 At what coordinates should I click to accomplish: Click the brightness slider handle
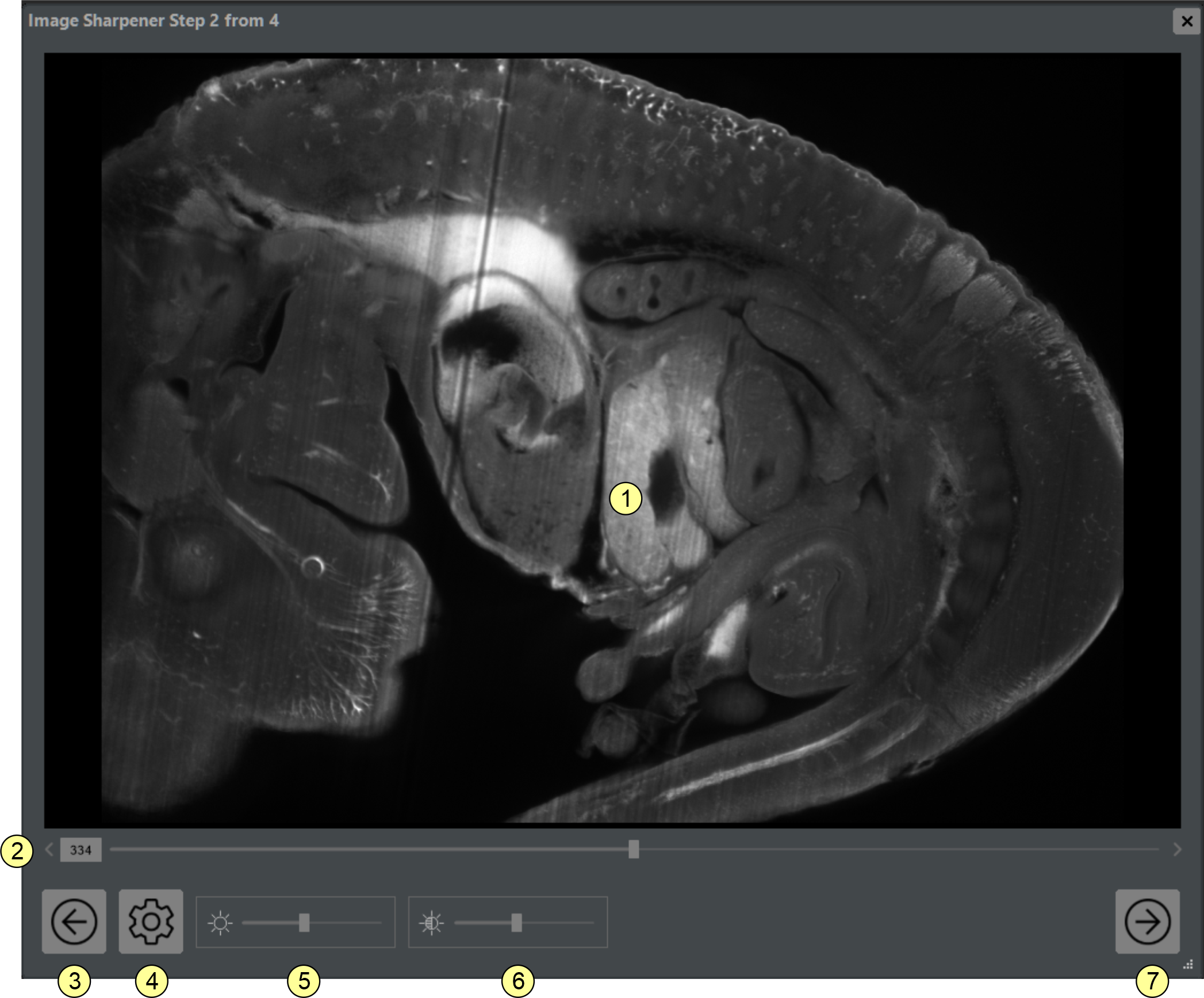pos(304,923)
